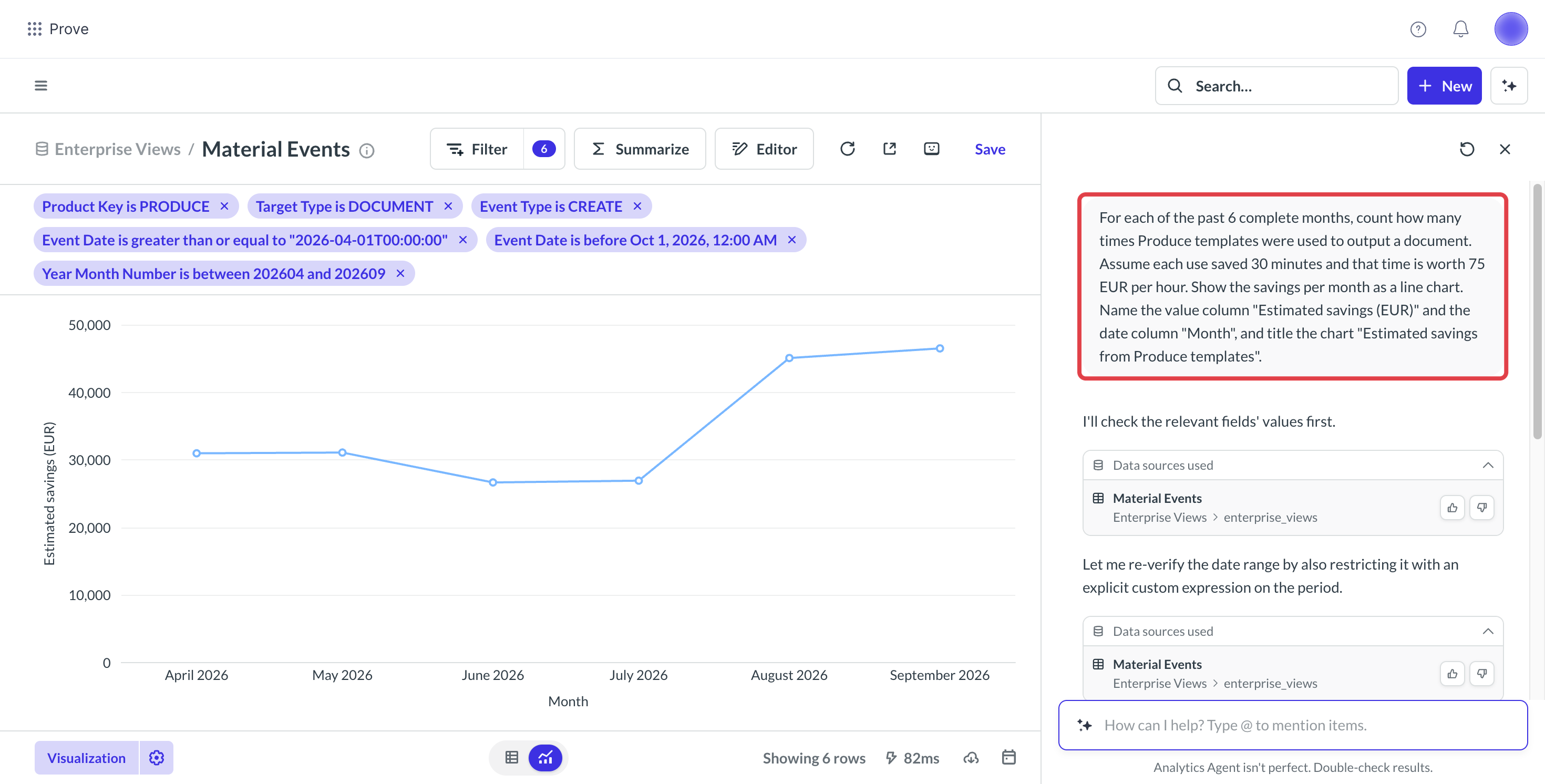
Task: Remove the Year Month Number filter
Action: tap(400, 273)
